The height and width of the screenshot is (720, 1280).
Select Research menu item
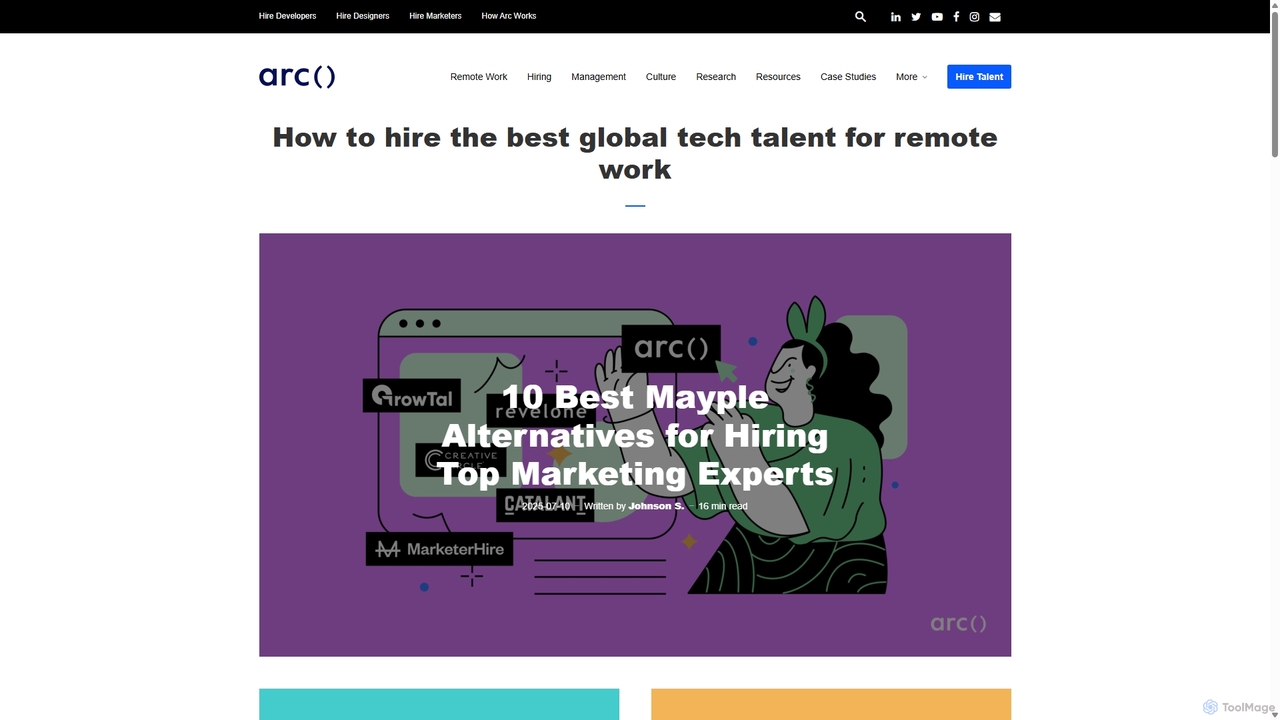click(716, 77)
